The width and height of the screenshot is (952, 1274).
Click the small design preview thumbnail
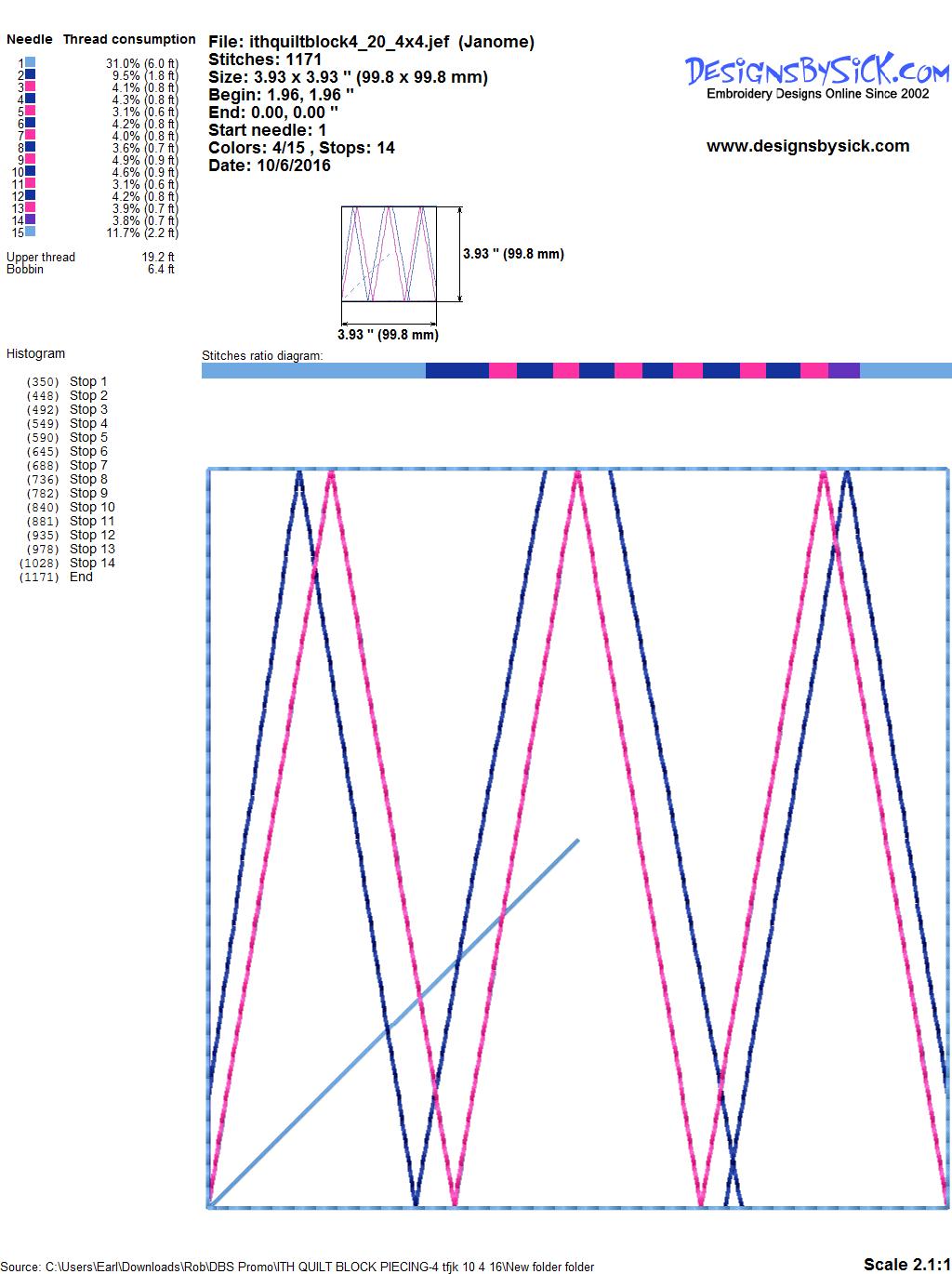pos(389,254)
